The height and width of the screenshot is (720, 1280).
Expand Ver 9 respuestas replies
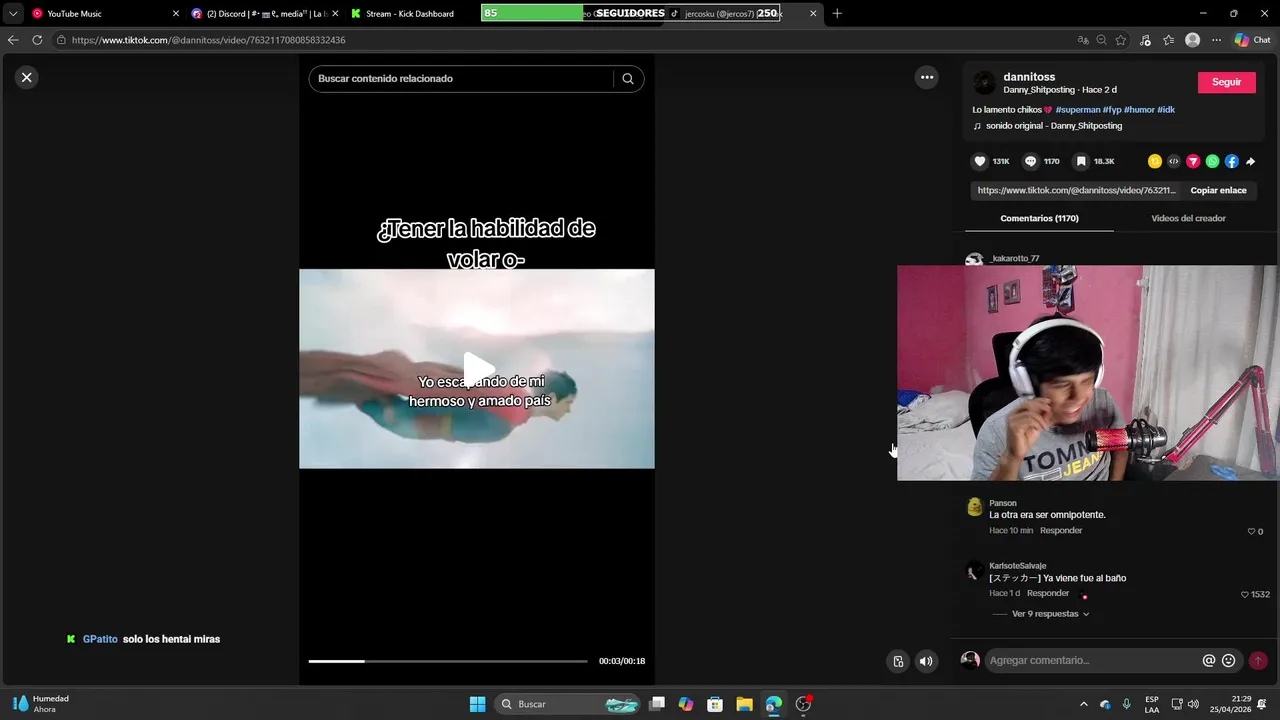tap(1050, 614)
